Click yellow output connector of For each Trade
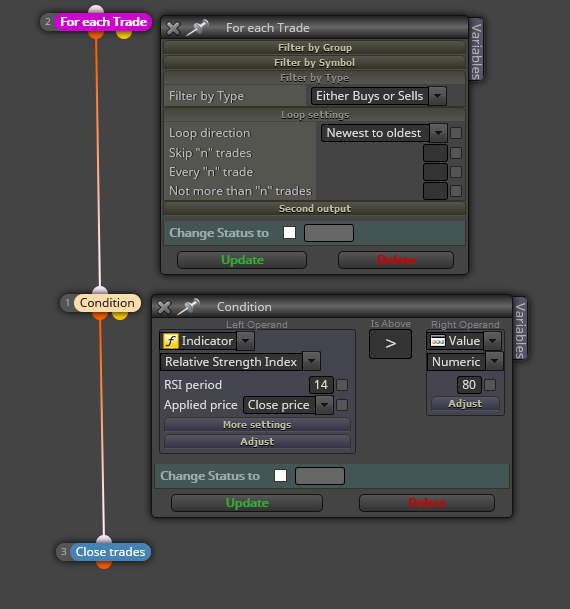Viewport: 570px width, 609px height. click(124, 35)
